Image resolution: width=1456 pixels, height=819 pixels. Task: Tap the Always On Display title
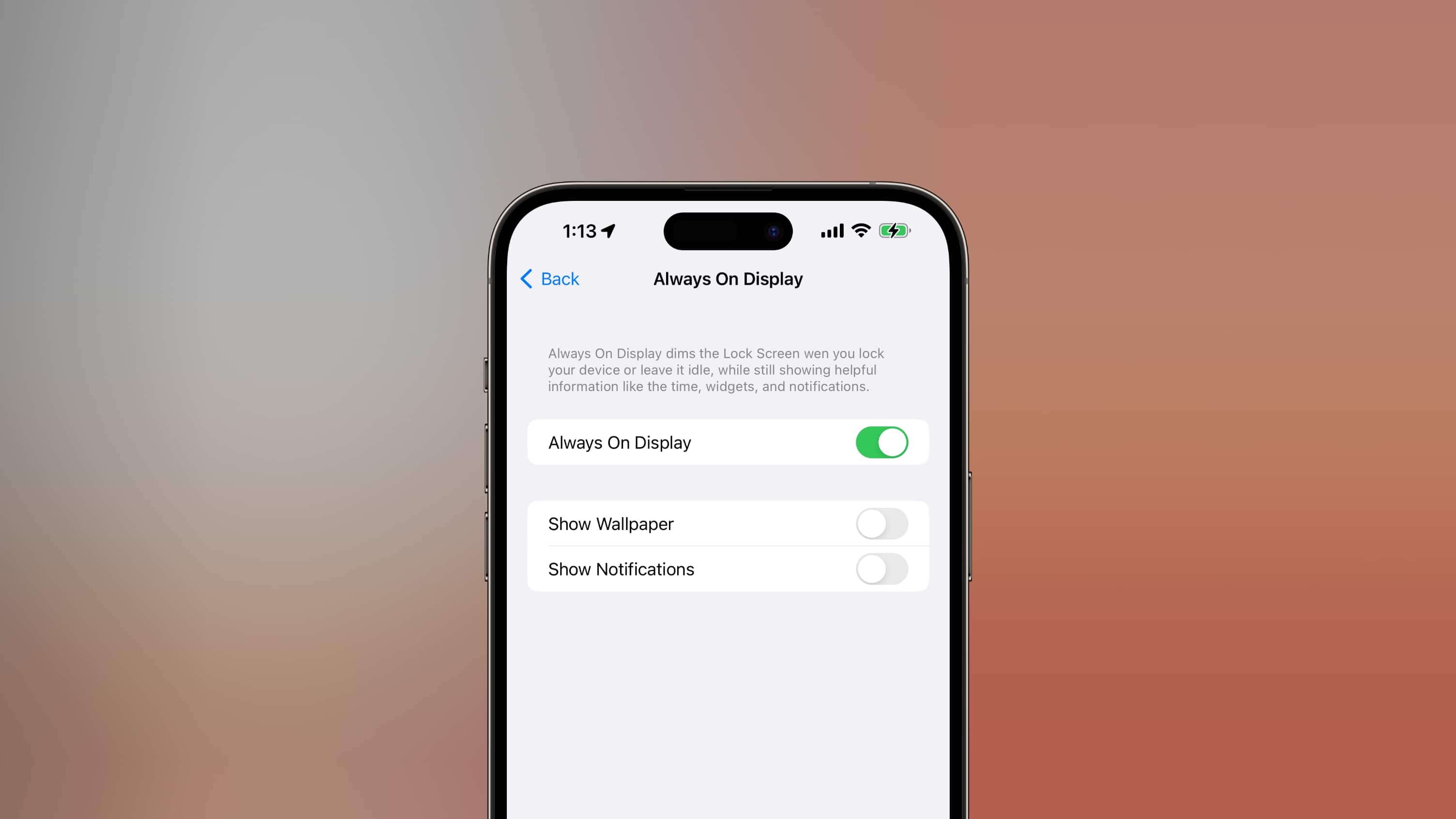pyautogui.click(x=728, y=279)
